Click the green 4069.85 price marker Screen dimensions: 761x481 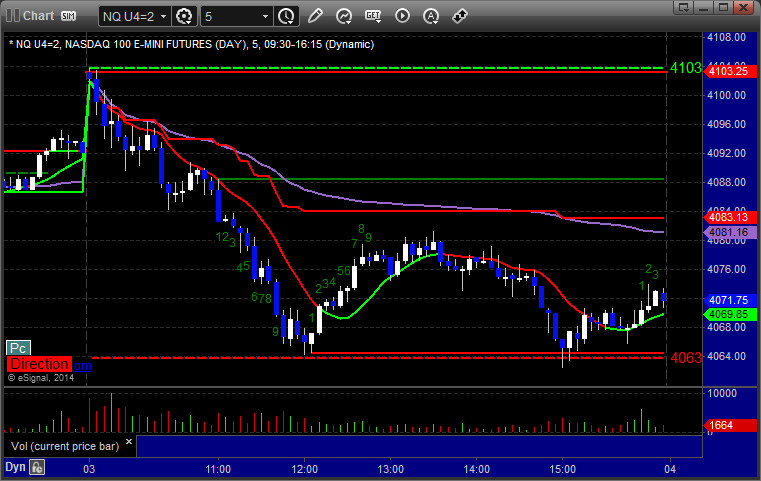click(x=729, y=315)
